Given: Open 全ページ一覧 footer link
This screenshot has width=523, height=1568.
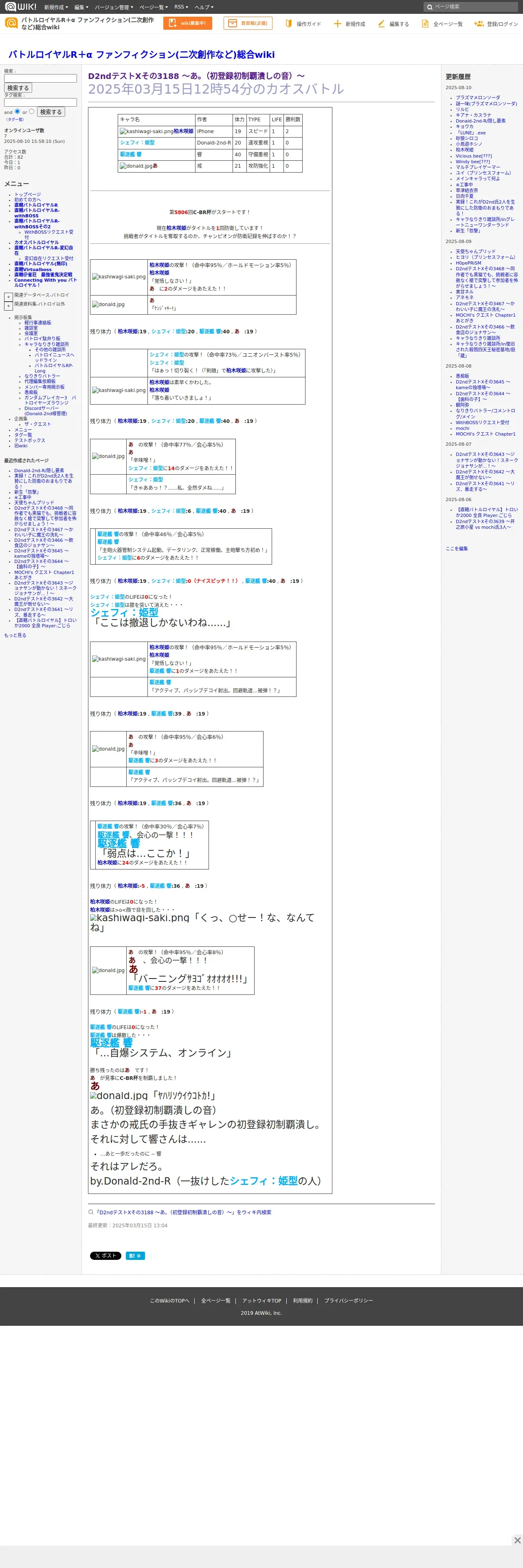Looking at the screenshot, I should (x=215, y=1300).
